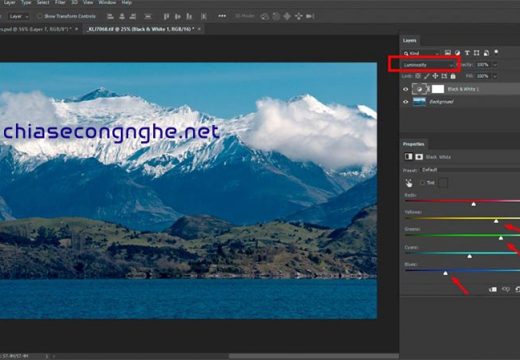The height and width of the screenshot is (360, 520).
Task: Click the Reds slider handle
Action: coord(474,204)
